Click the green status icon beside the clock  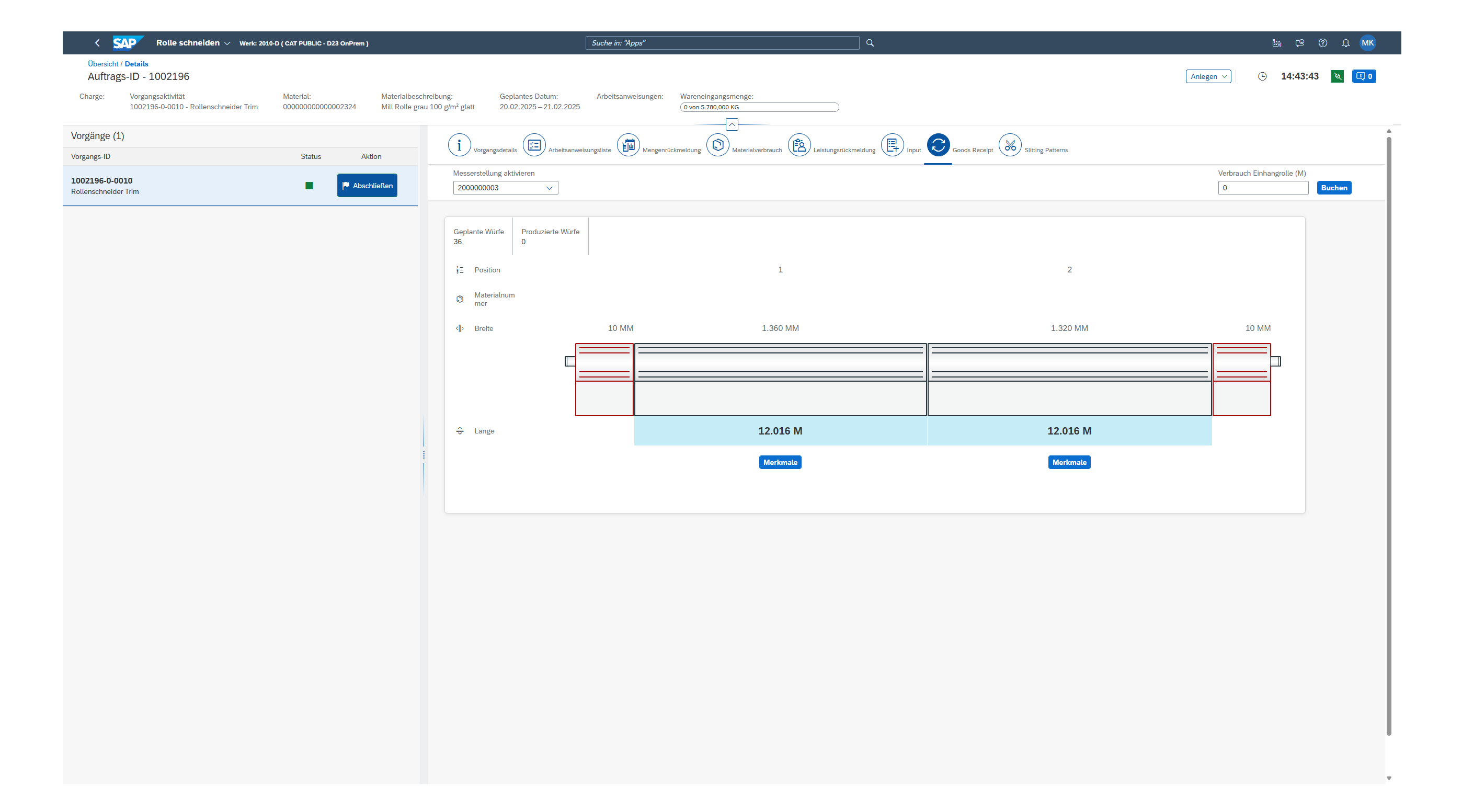(1337, 76)
